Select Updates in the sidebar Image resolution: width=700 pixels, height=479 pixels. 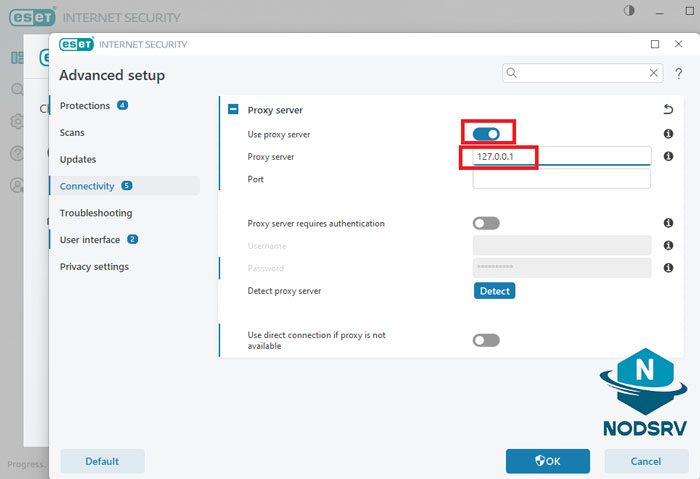(x=78, y=159)
